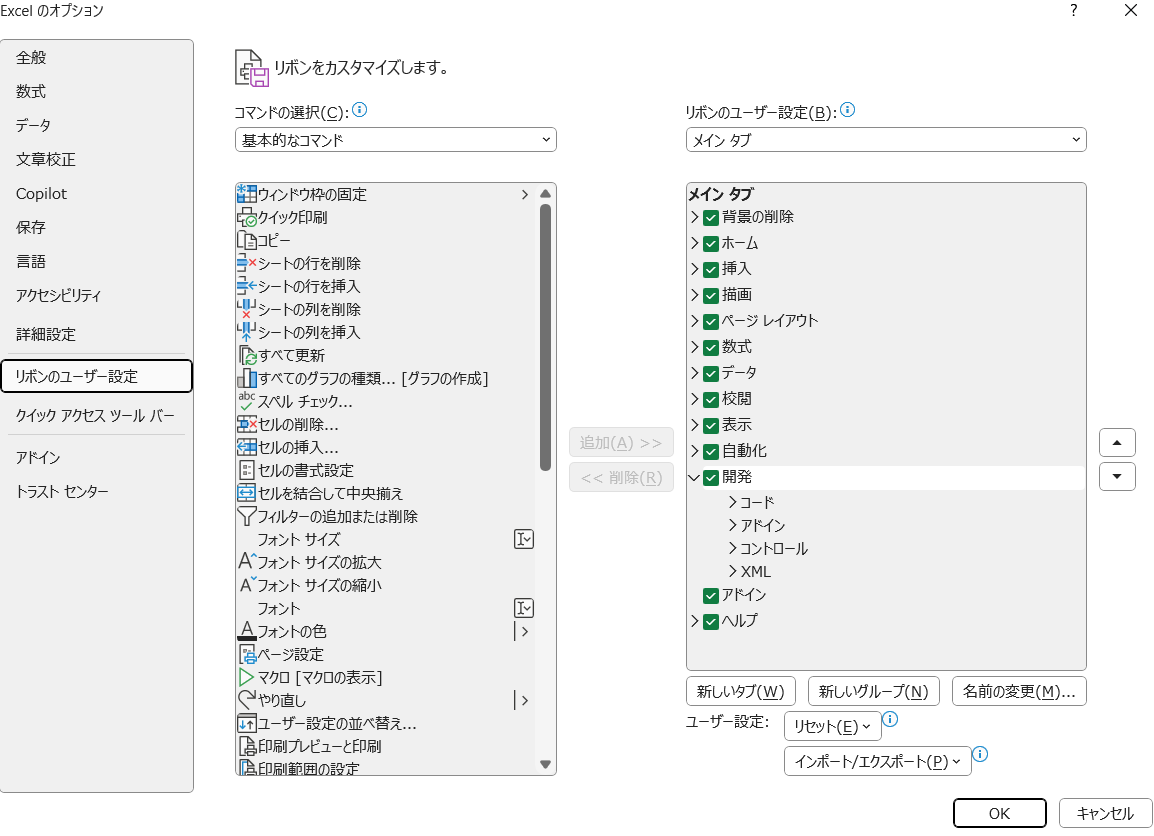This screenshot has width=1154, height=836.
Task: Click the 名前の変更 button
Action: [1019, 691]
